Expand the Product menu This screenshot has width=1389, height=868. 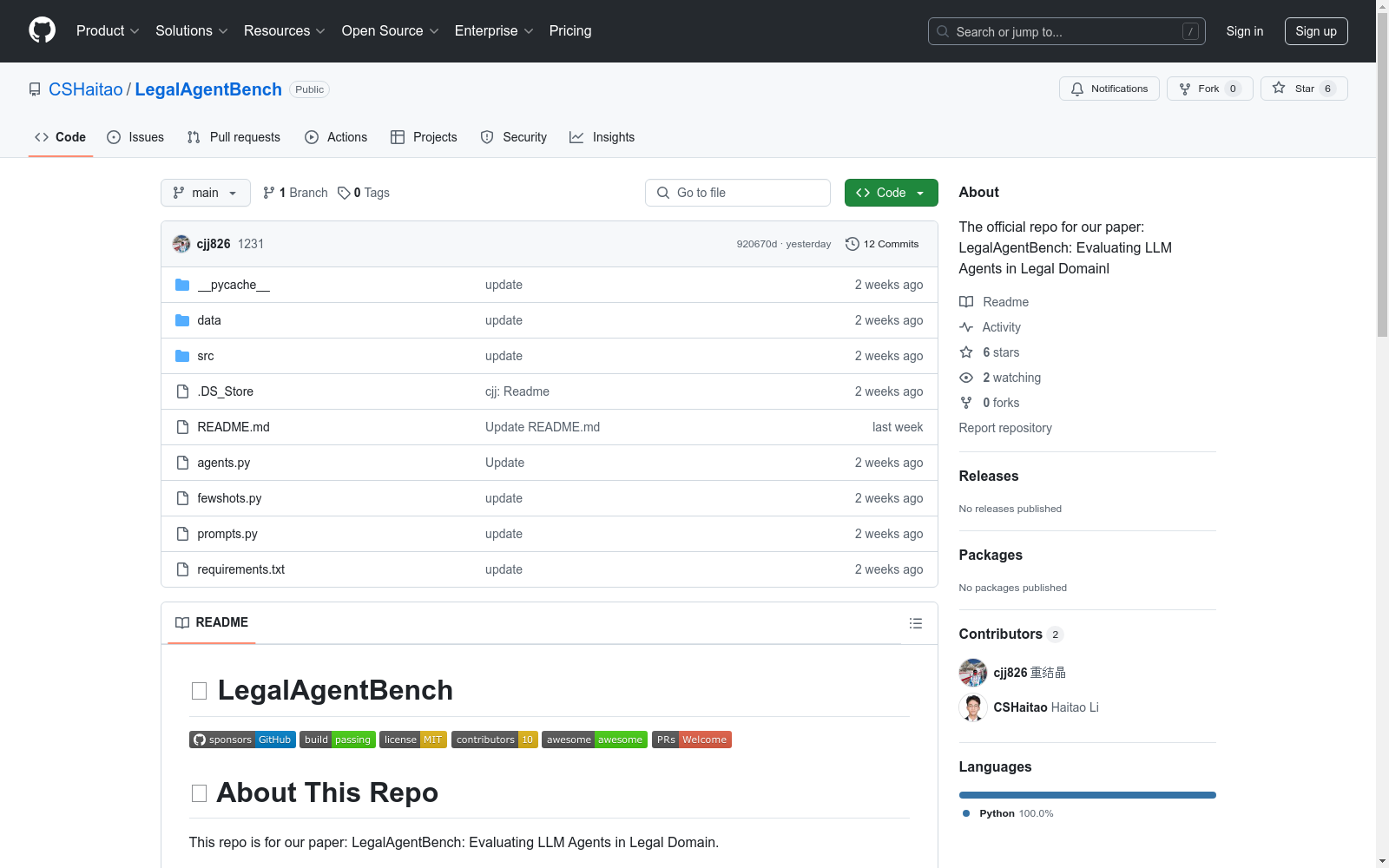click(108, 30)
